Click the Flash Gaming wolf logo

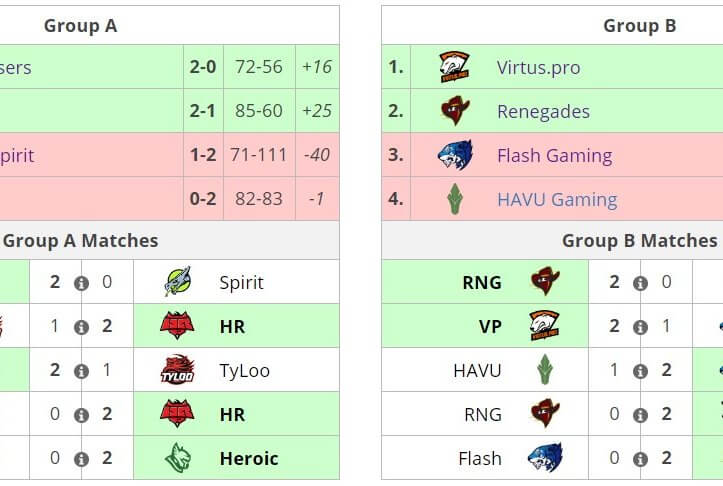tap(454, 155)
